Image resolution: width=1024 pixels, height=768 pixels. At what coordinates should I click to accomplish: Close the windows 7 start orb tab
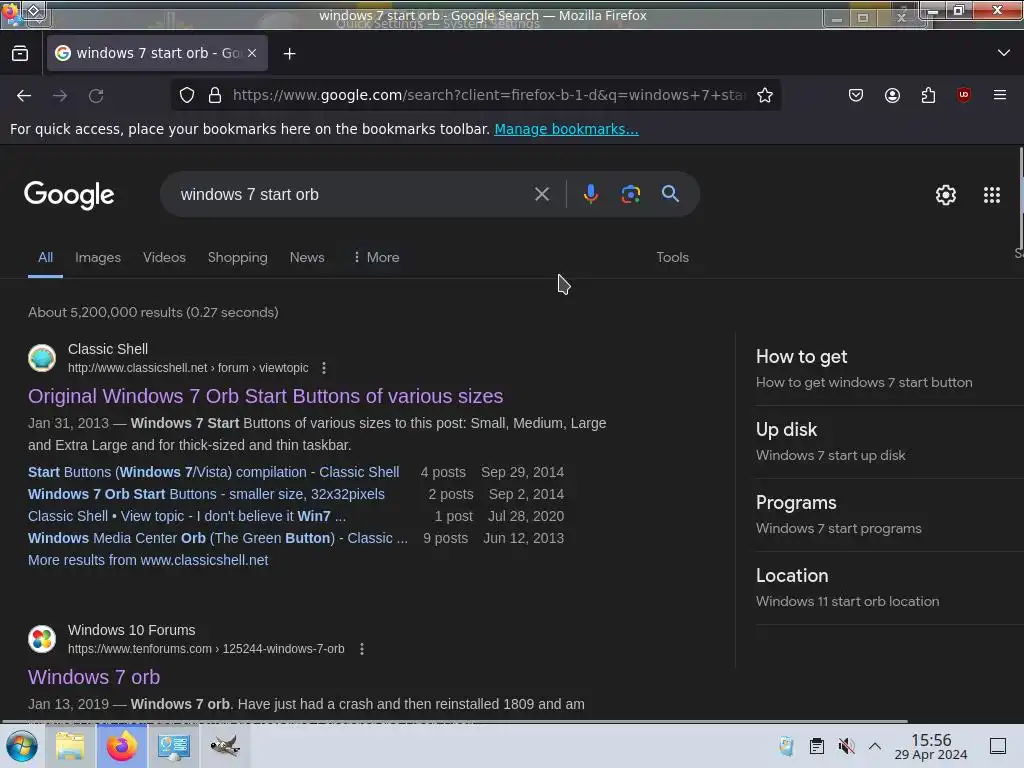pyautogui.click(x=252, y=54)
